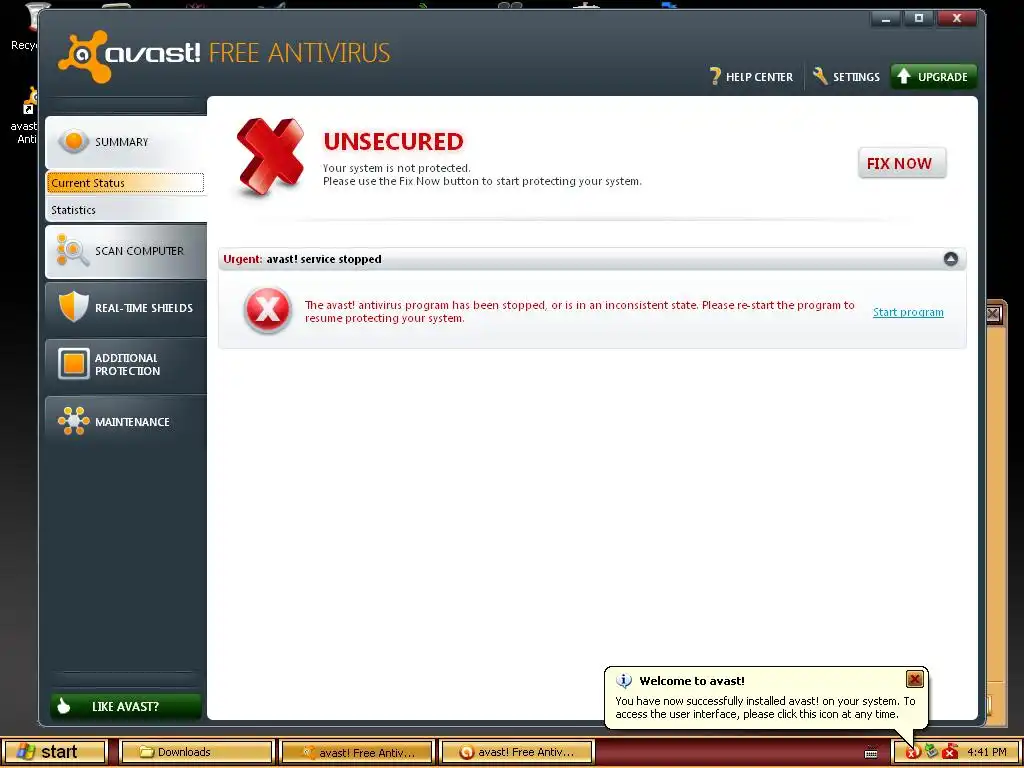Click the 4:41 PM taskbar clock
The image size is (1024, 768).
987,752
